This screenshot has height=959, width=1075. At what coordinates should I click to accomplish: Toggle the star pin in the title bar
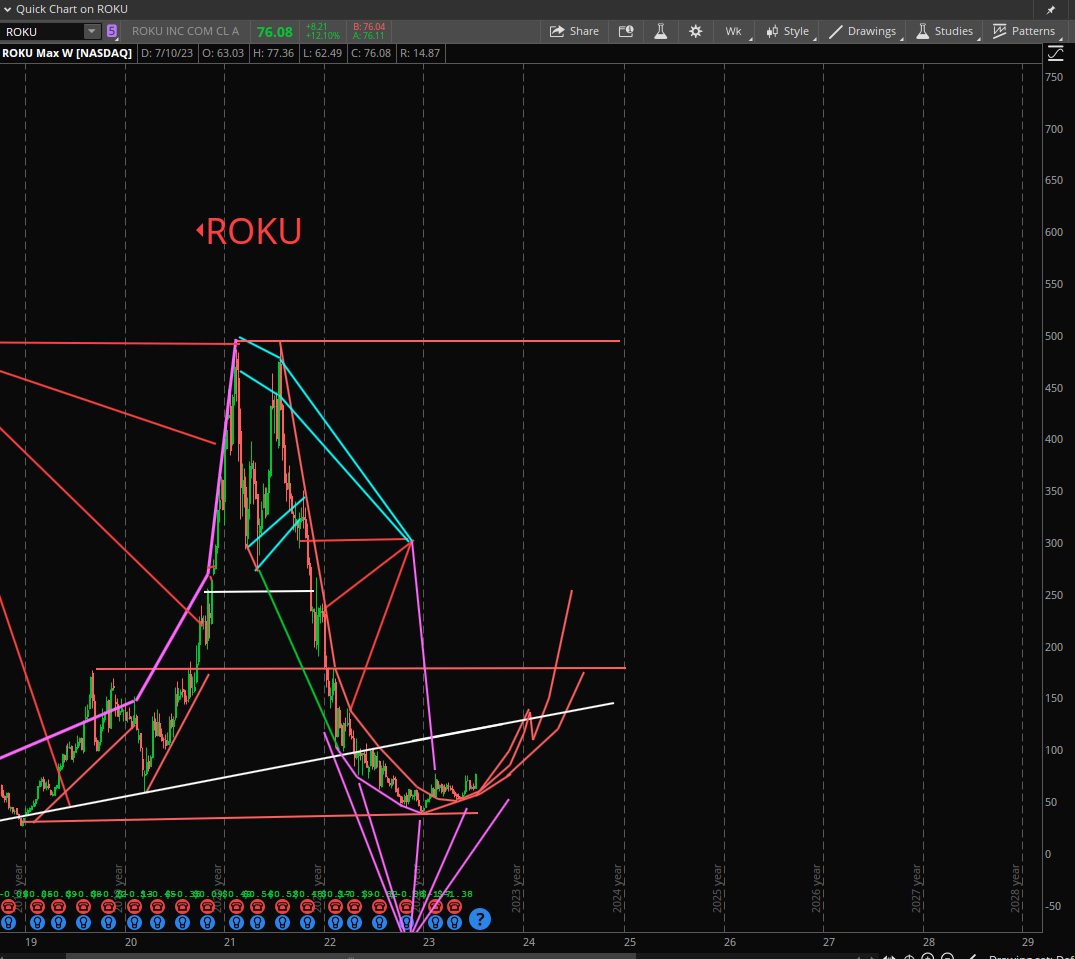coord(1052,9)
